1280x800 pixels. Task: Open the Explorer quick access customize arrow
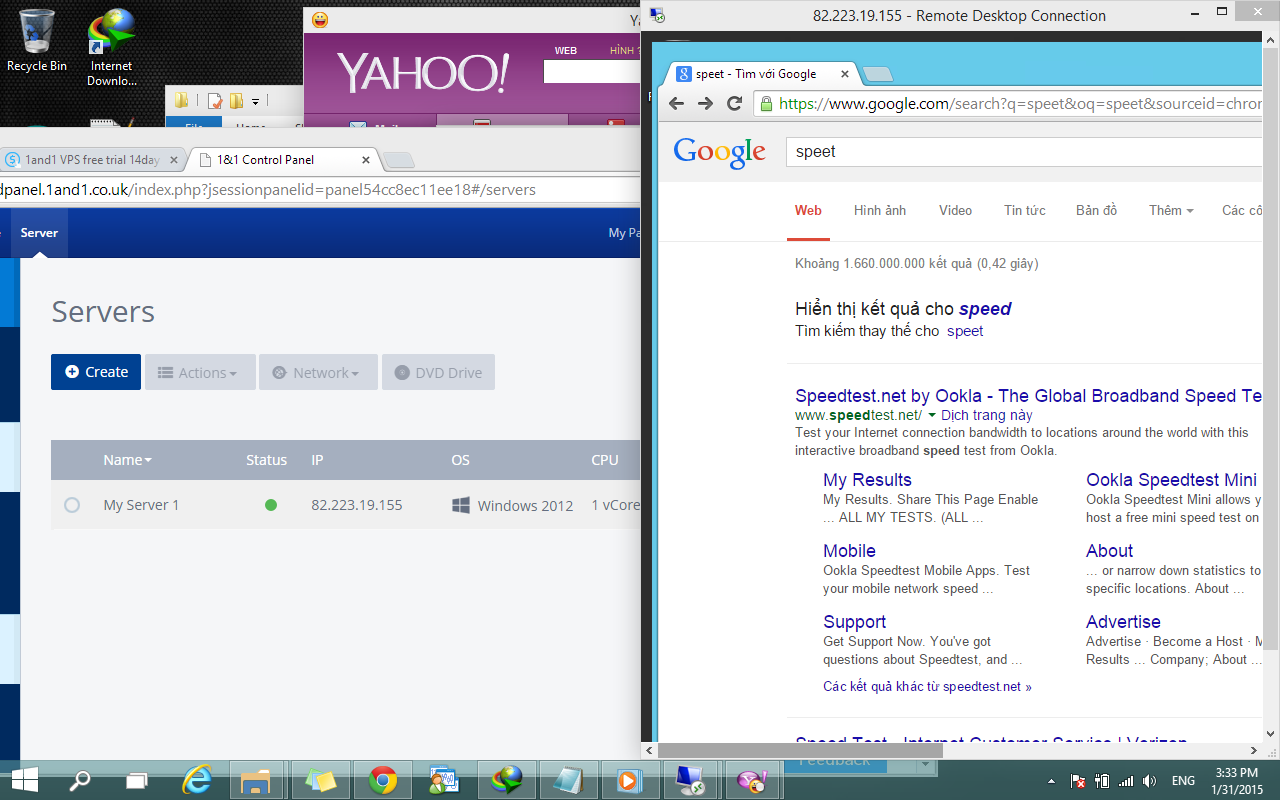click(x=255, y=101)
